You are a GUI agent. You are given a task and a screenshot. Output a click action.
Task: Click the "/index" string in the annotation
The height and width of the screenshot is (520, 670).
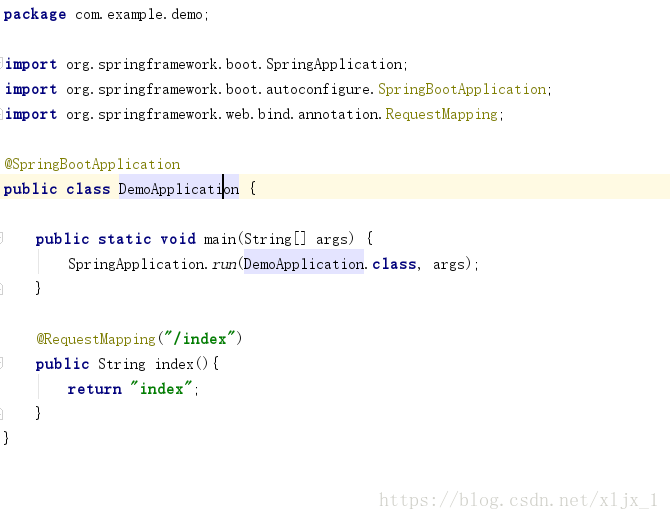(x=199, y=339)
